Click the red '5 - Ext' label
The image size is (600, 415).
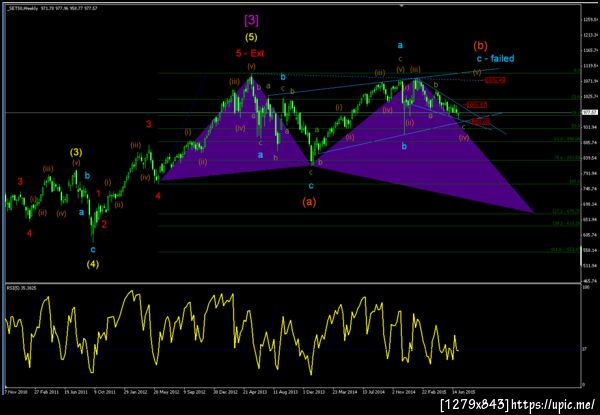(250, 54)
